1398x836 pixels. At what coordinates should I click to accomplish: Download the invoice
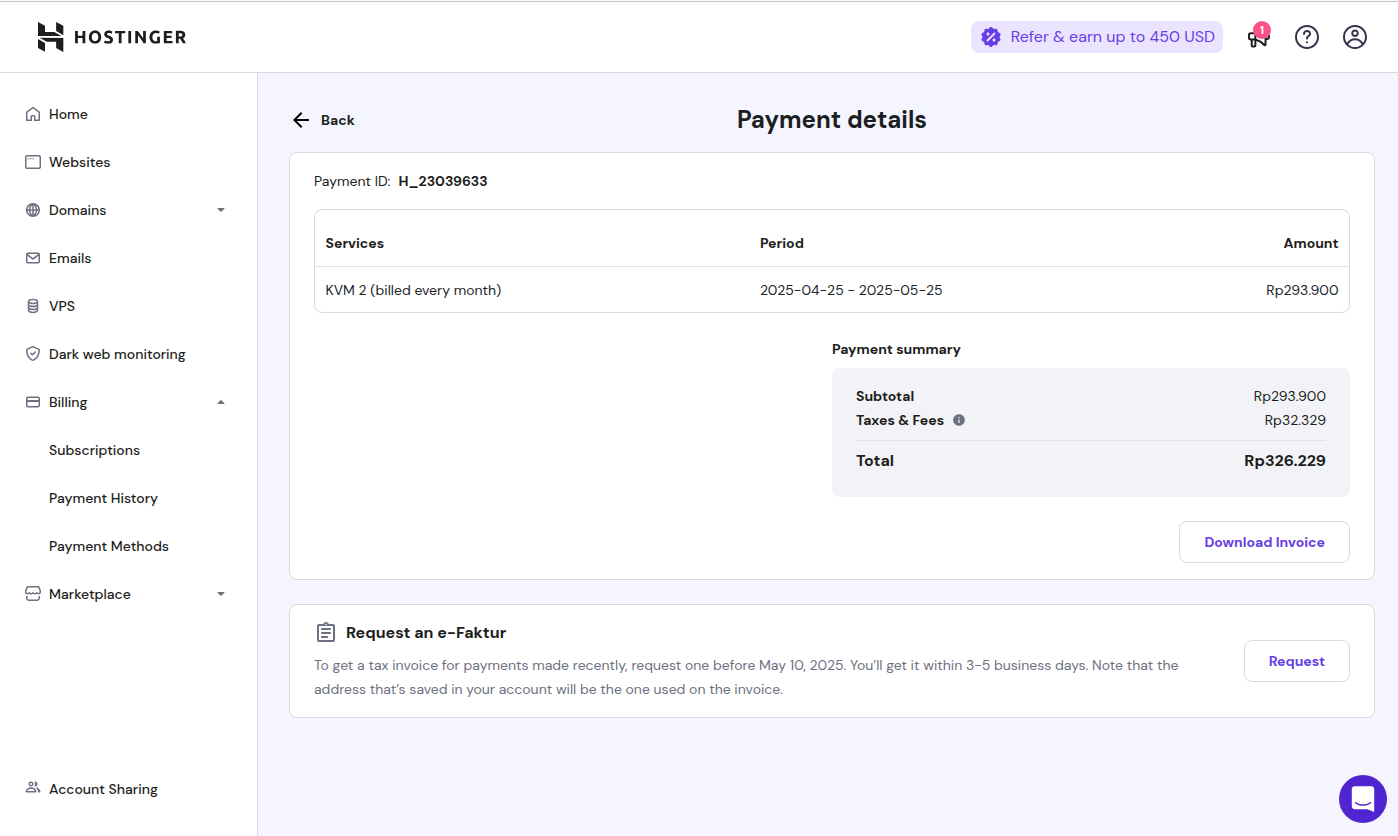tap(1264, 542)
